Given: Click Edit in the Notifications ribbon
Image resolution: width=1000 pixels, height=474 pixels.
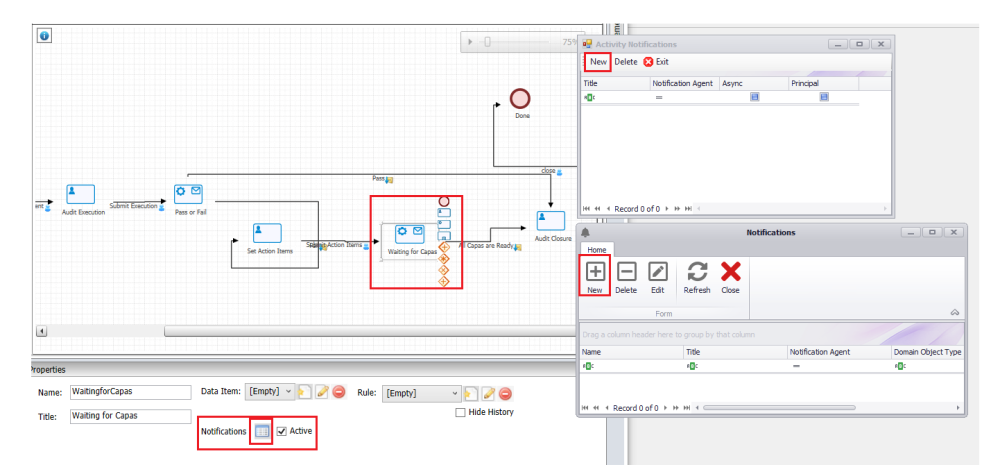Looking at the screenshot, I should point(658,278).
